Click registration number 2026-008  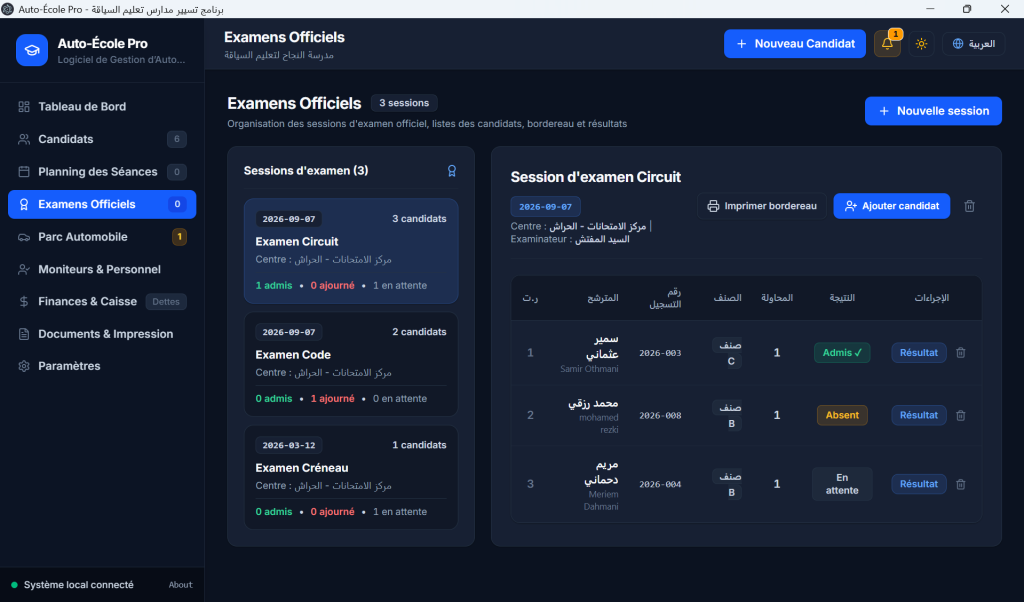tap(660, 415)
